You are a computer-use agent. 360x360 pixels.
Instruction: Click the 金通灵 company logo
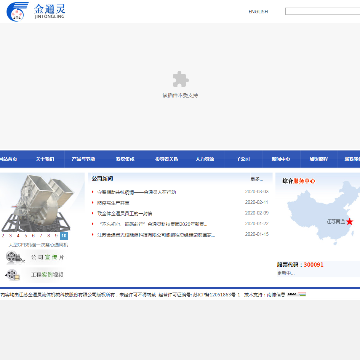36,12
